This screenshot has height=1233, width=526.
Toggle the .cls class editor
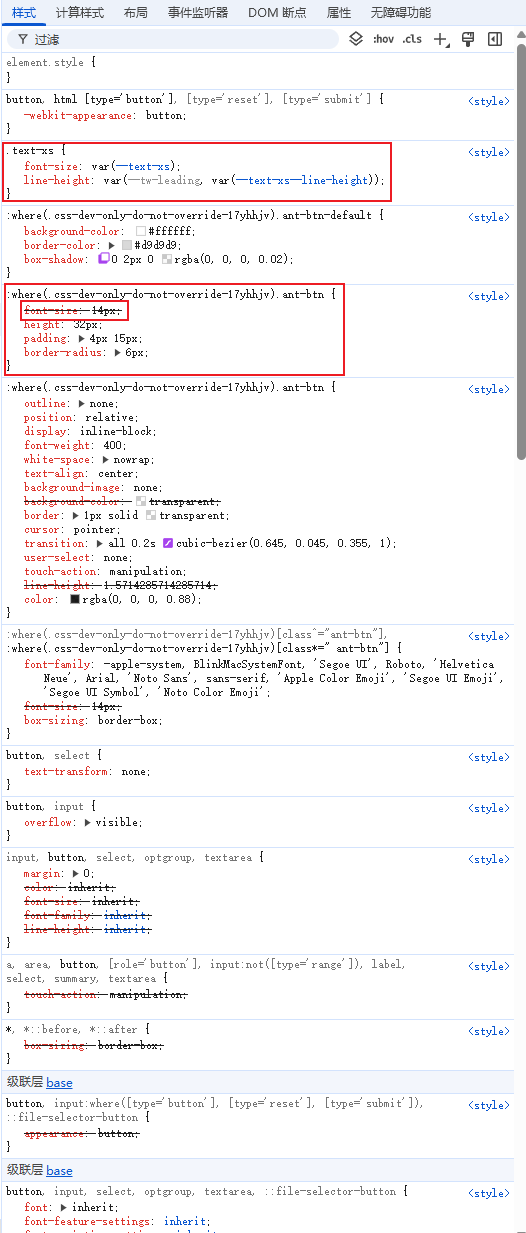(412, 39)
